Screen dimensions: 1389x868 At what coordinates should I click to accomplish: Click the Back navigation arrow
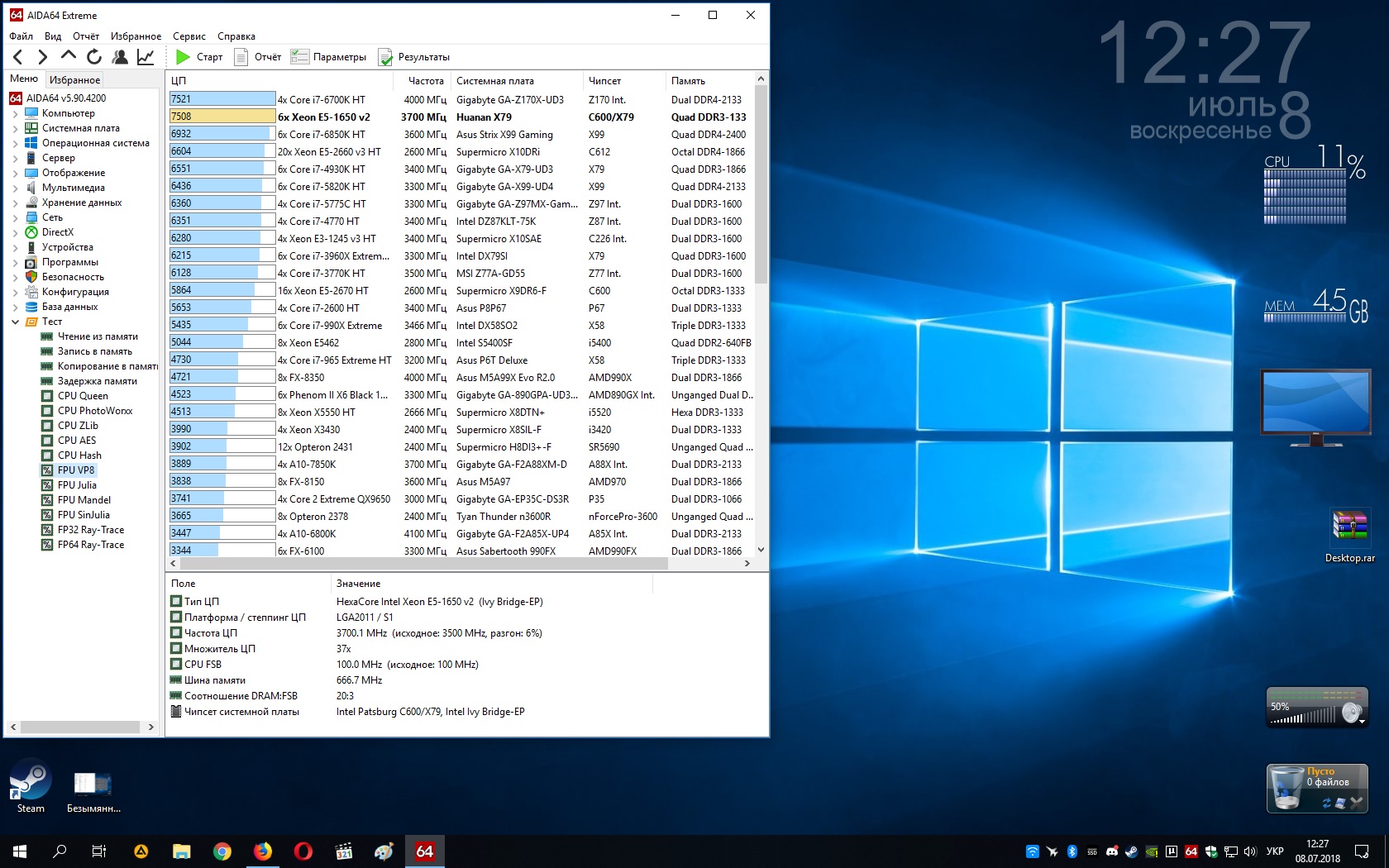tap(18, 57)
